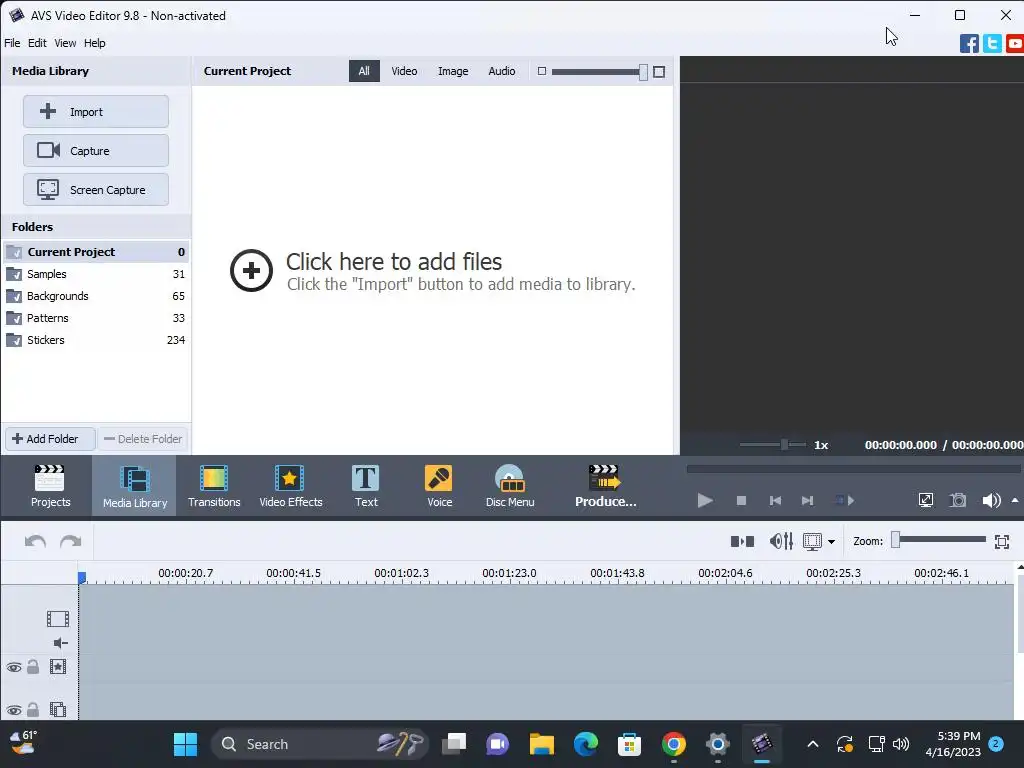Play the preview video
Viewport: 1024px width, 768px height.
tap(705, 501)
